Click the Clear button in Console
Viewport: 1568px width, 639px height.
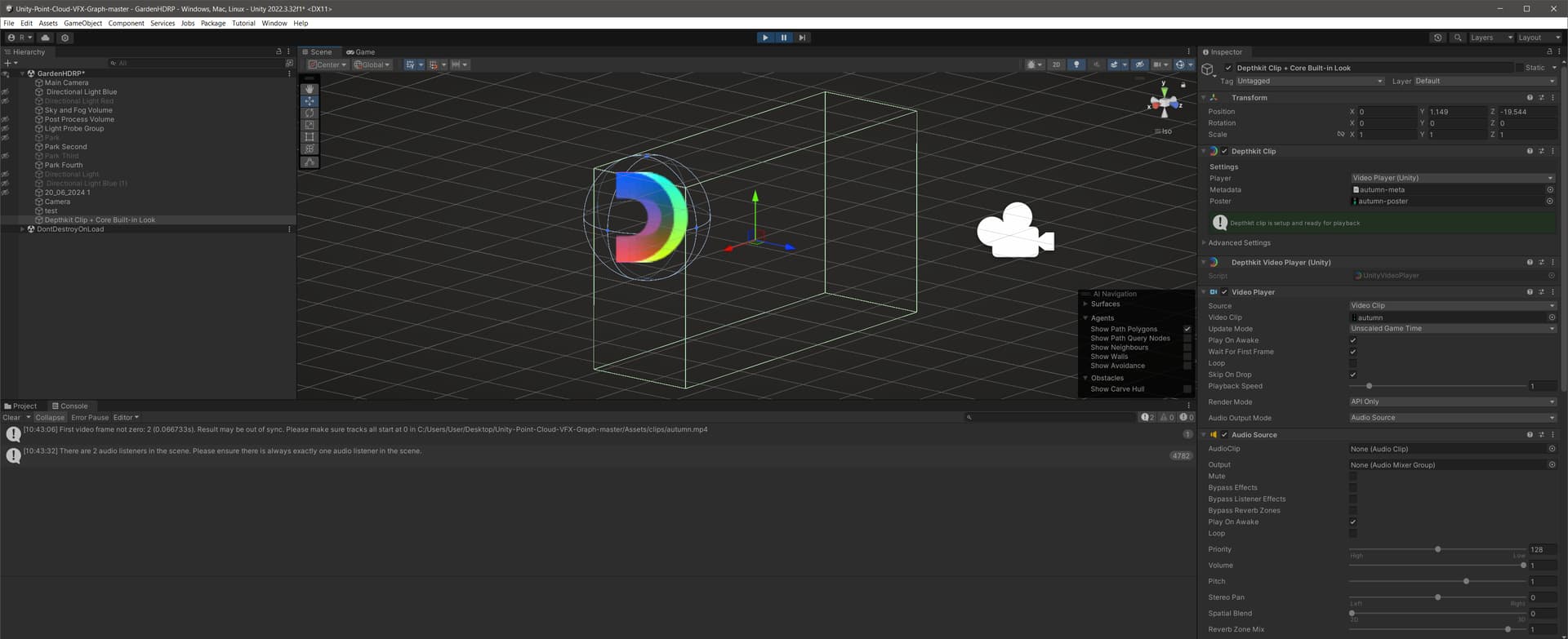(x=11, y=417)
